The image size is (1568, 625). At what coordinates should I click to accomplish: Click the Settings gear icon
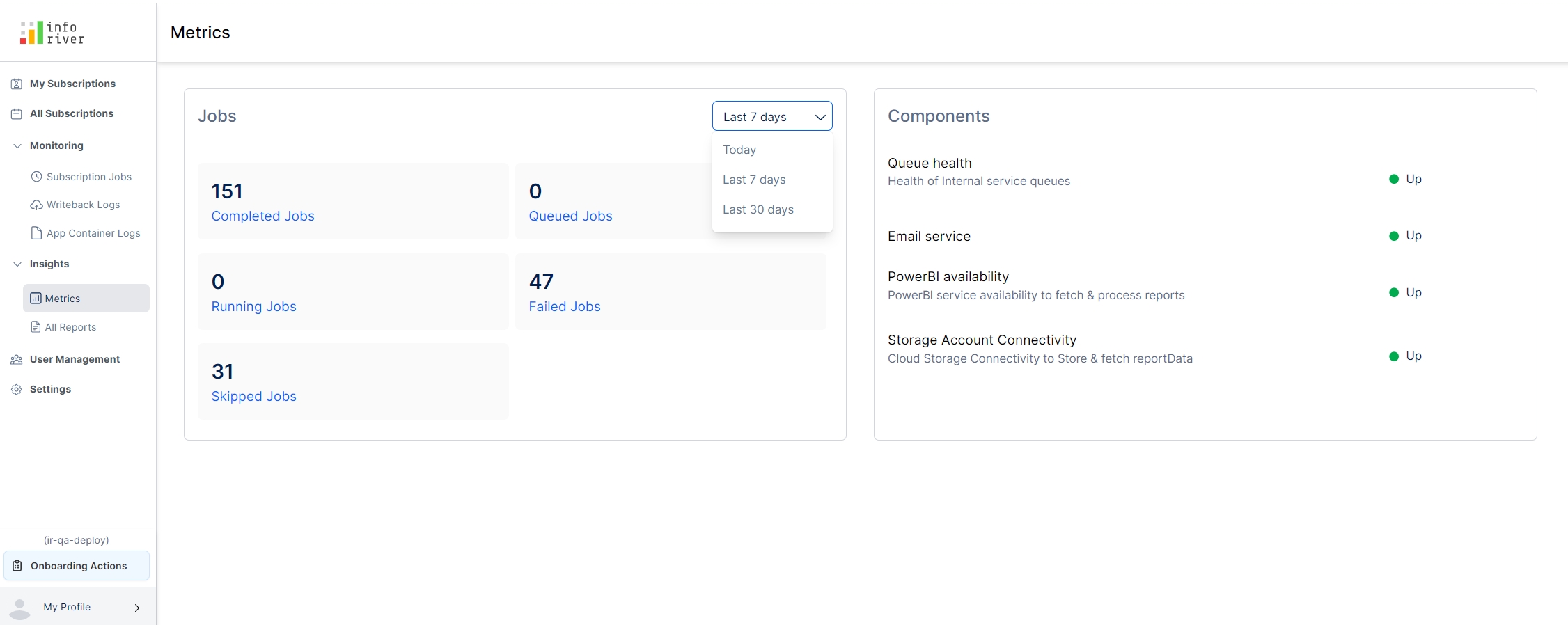tap(17, 390)
